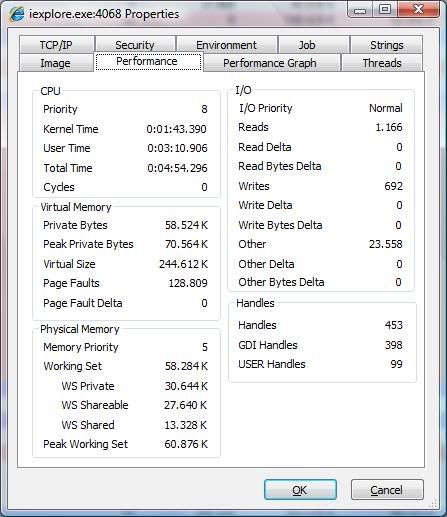Click the Virtual Memory group heading
This screenshot has width=447, height=517.
[76, 207]
